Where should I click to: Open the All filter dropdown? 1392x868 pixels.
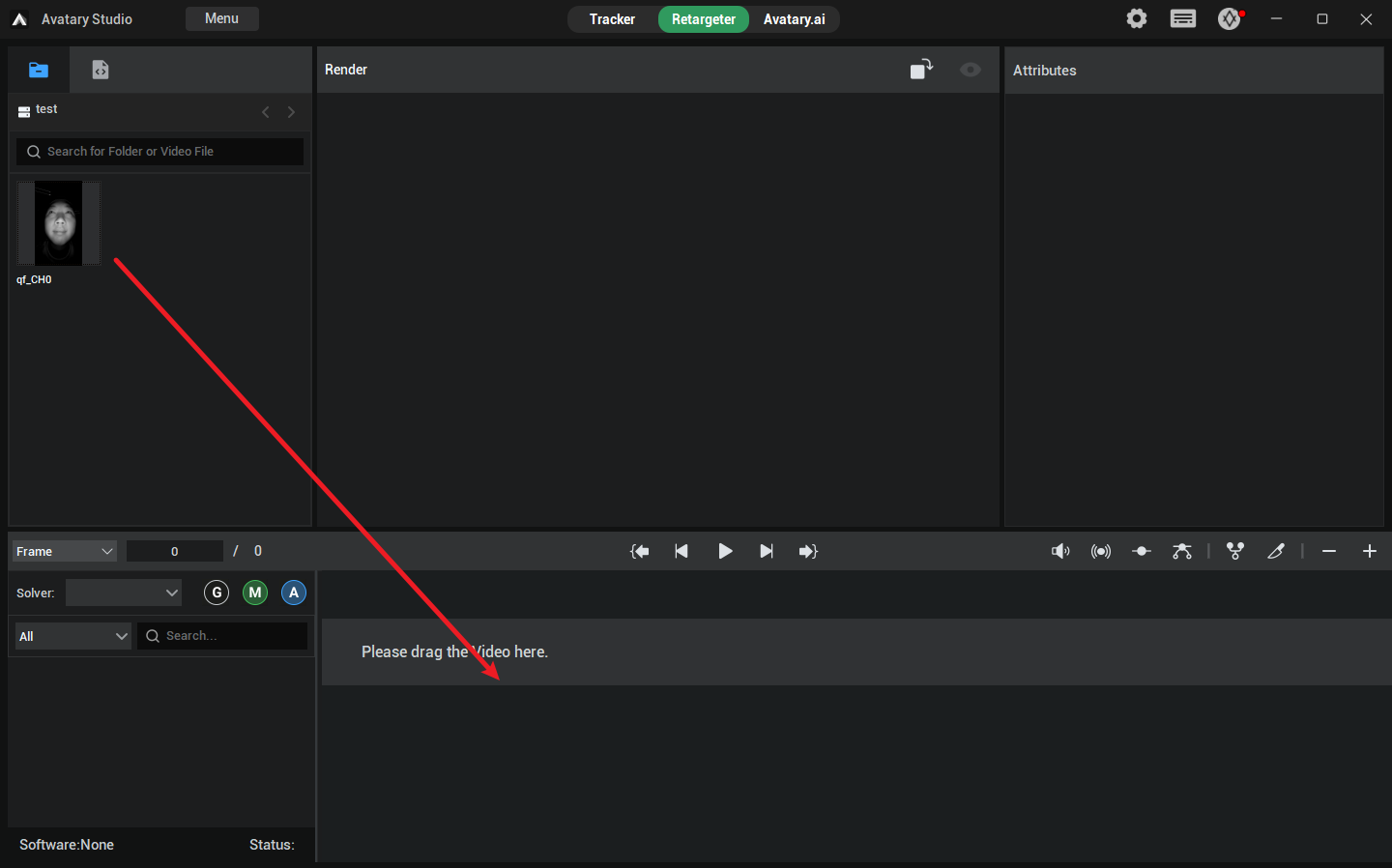click(73, 636)
